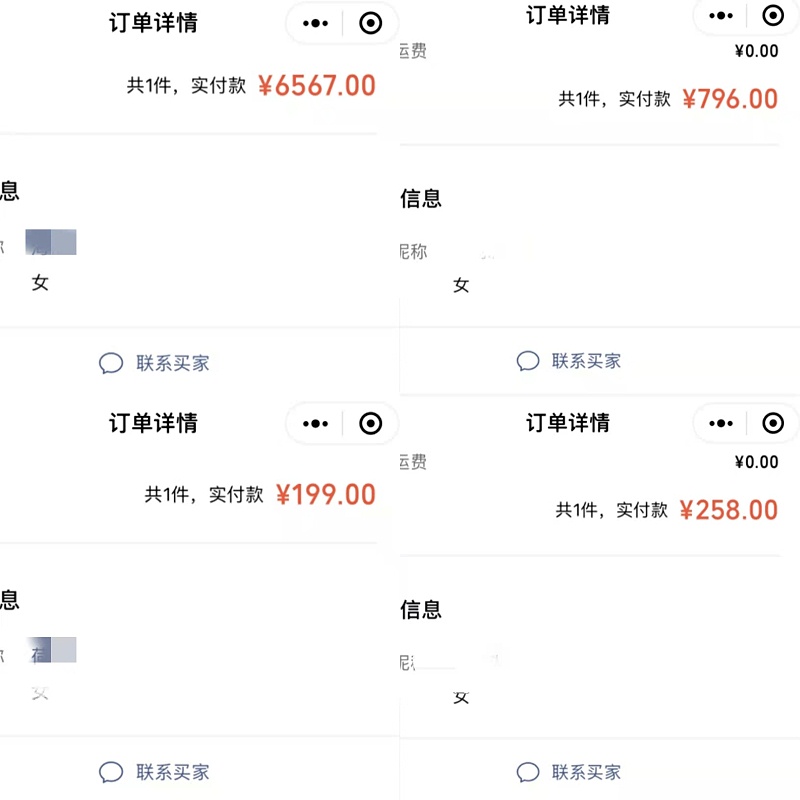
Task: Open the more options menu on ¥258.00 order
Action: [720, 423]
